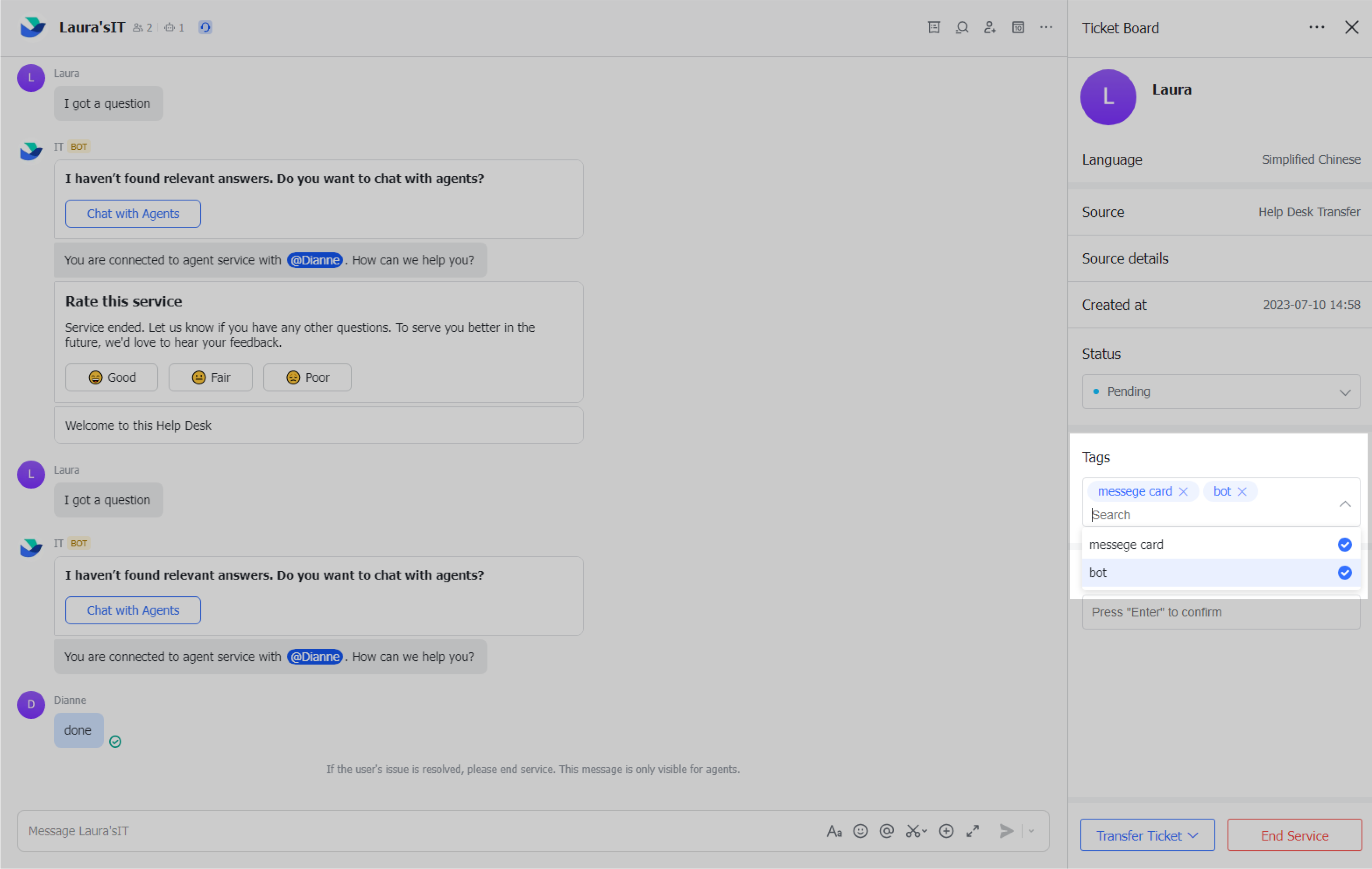Click the add member icon in header
Viewport: 1372px width, 869px height.
[990, 27]
